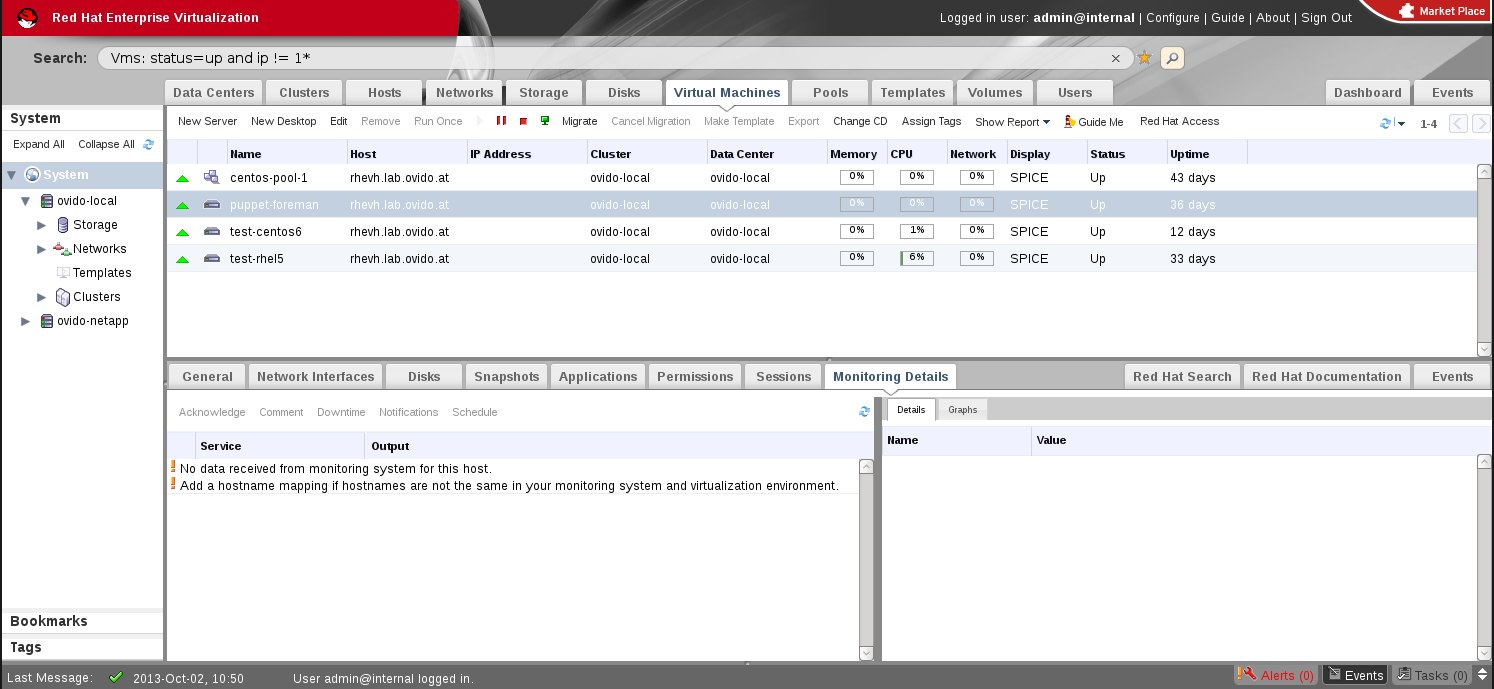Refresh the monitoring details pane
The width and height of the screenshot is (1494, 689).
[x=864, y=412]
